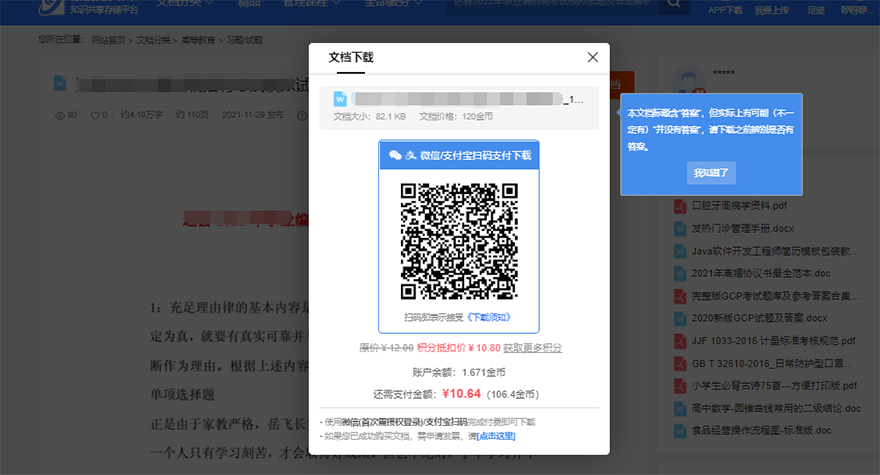Click the views eye icon
This screenshot has width=880, height=475.
pos(60,115)
